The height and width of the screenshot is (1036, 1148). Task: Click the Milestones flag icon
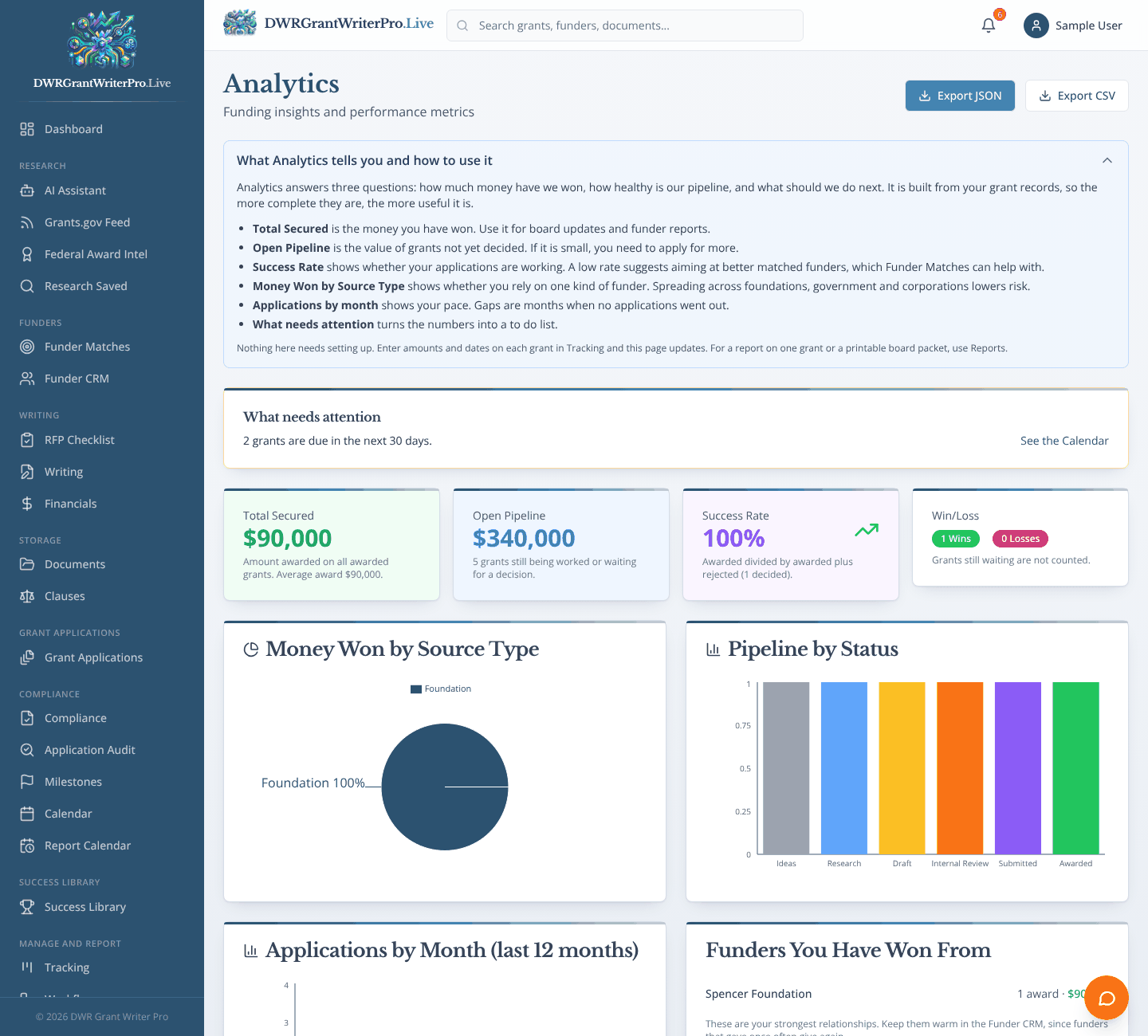click(27, 782)
